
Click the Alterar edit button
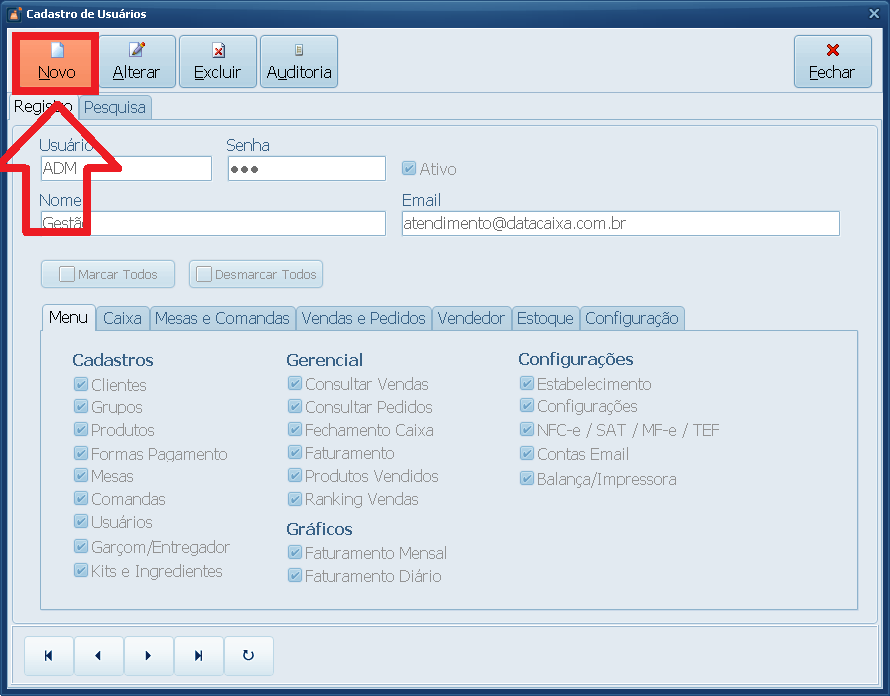137,62
